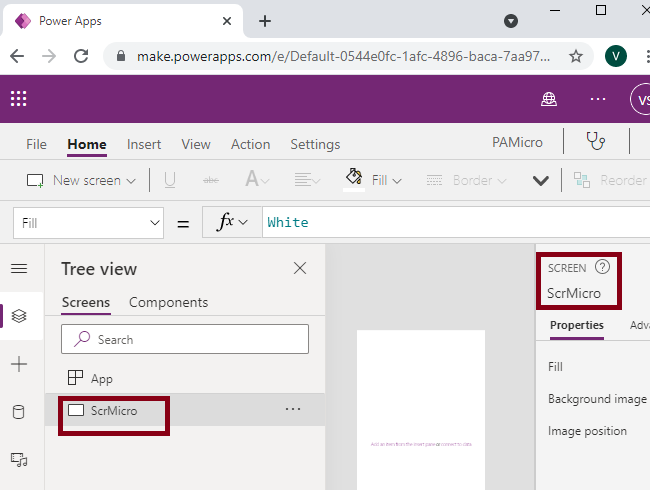This screenshot has width=650, height=492.
Task: Open ScrMicro more options ellipsis
Action: 293,410
